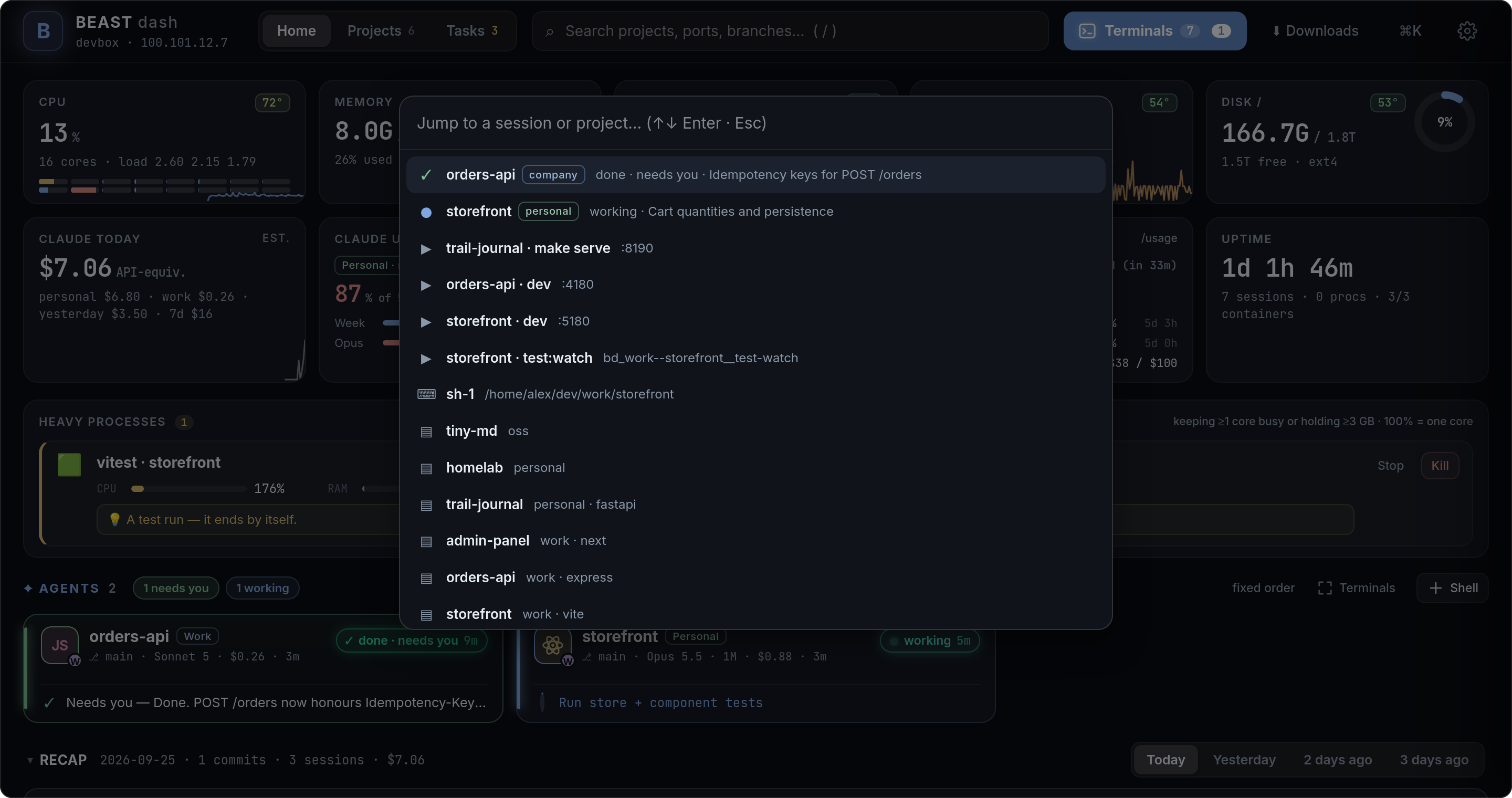Viewport: 1512px width, 798px height.
Task: Kill the vitest storefront process
Action: pos(1439,466)
